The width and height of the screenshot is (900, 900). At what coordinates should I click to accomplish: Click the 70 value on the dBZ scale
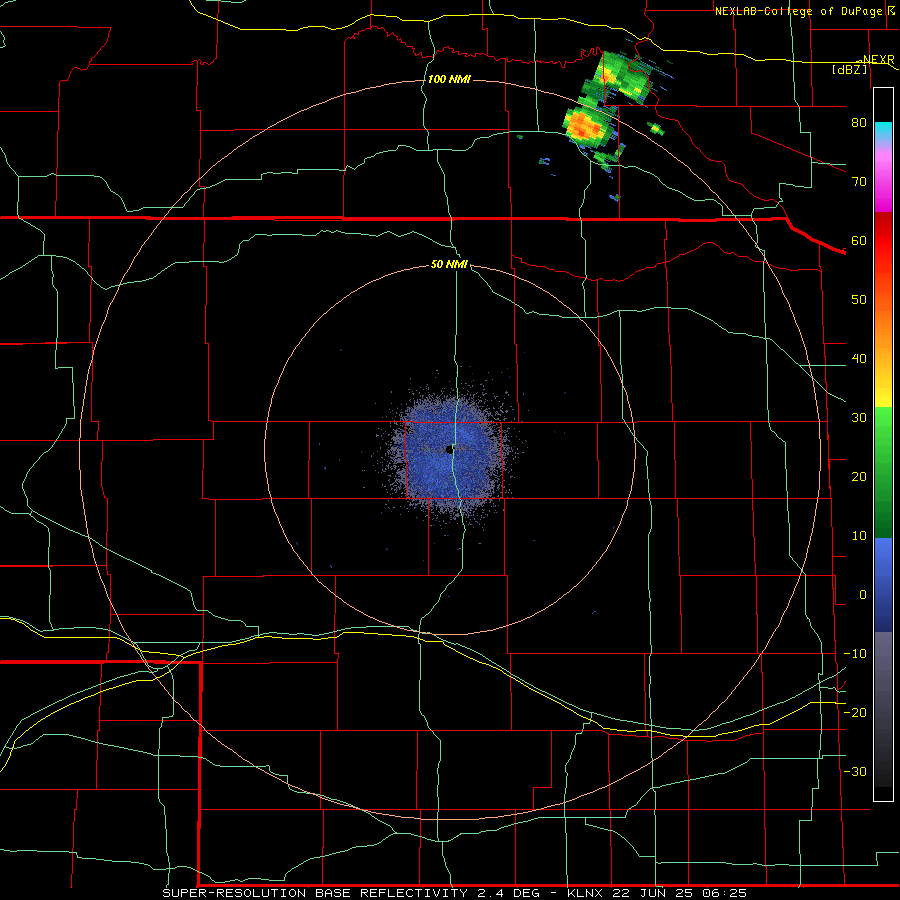[x=859, y=182]
